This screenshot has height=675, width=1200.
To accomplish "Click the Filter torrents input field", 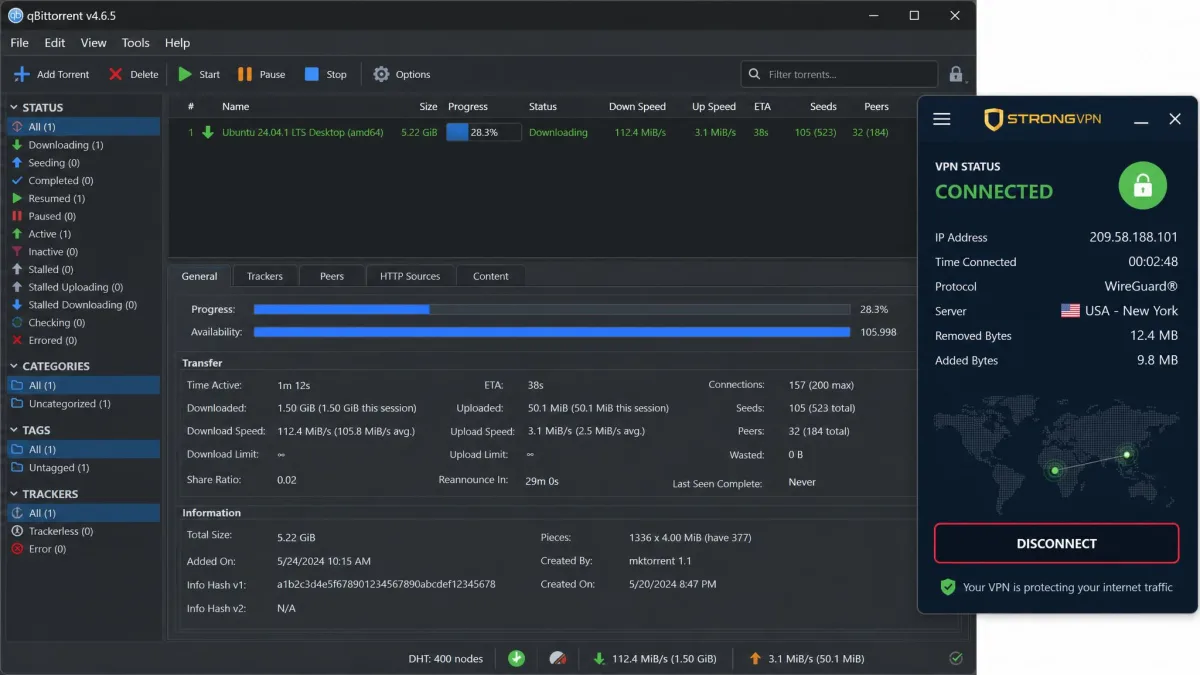I will (x=839, y=74).
